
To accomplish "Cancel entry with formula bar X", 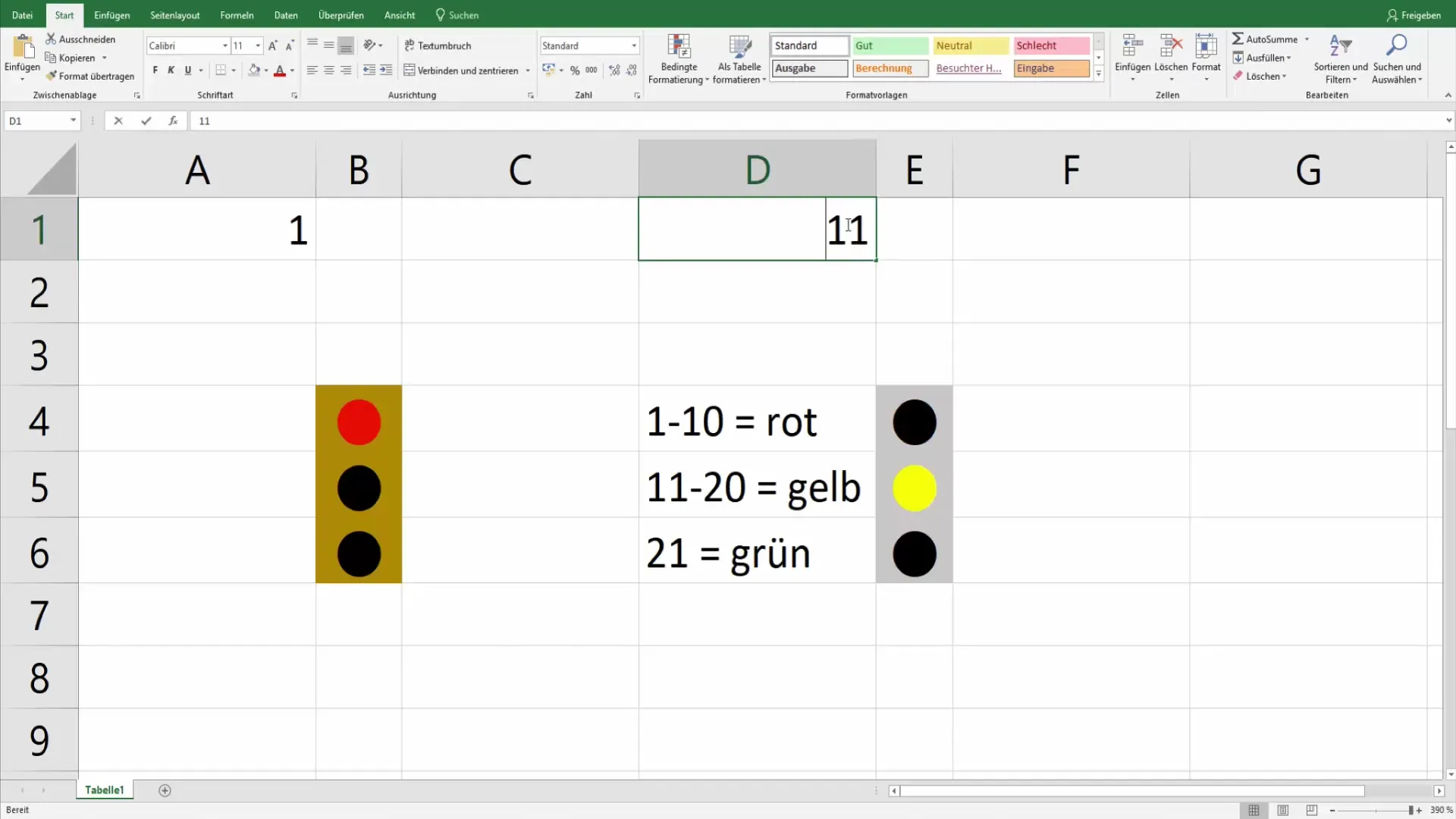I will 118,121.
